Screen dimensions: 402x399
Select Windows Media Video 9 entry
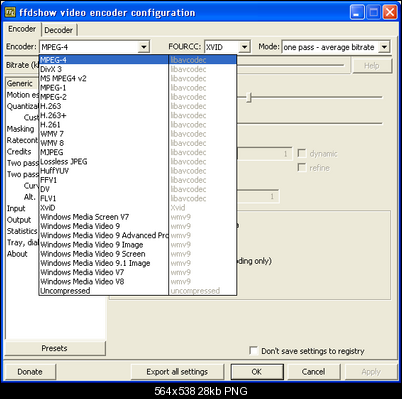138,226
